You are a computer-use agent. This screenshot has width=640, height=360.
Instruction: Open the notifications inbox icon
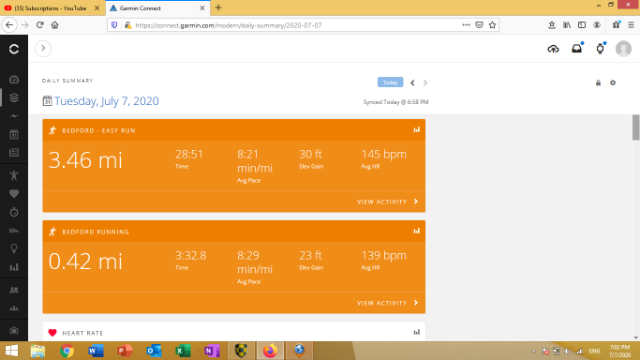pos(577,49)
